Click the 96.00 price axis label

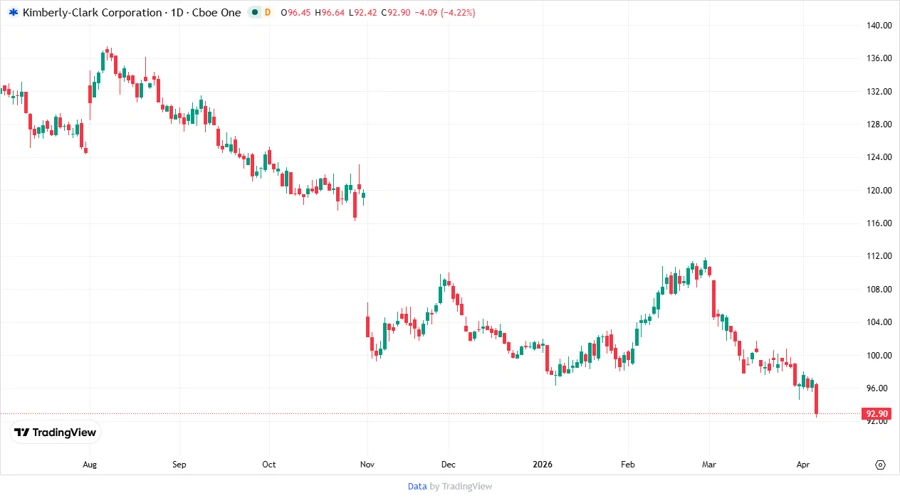pos(876,388)
